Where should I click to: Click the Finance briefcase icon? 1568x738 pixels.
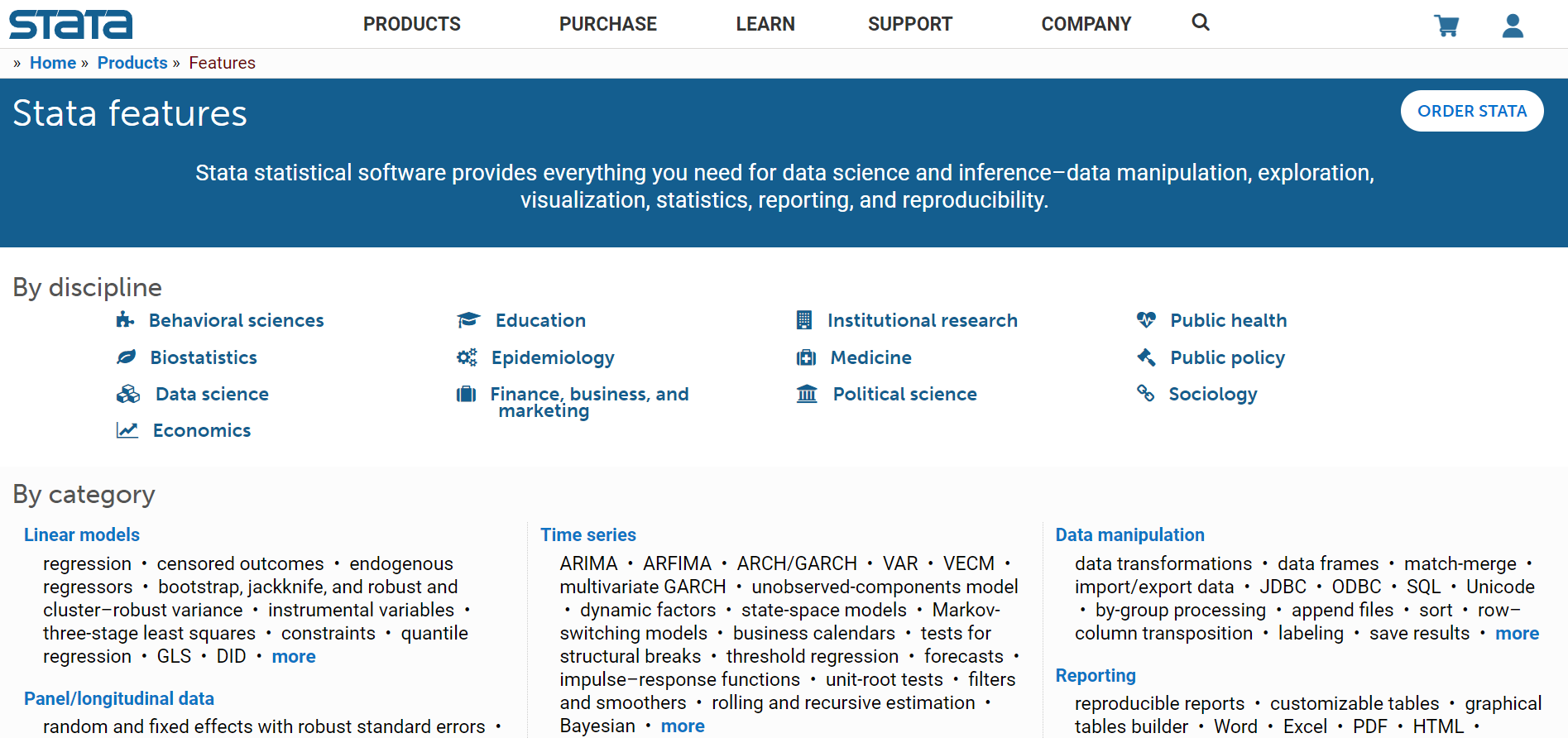click(x=467, y=394)
